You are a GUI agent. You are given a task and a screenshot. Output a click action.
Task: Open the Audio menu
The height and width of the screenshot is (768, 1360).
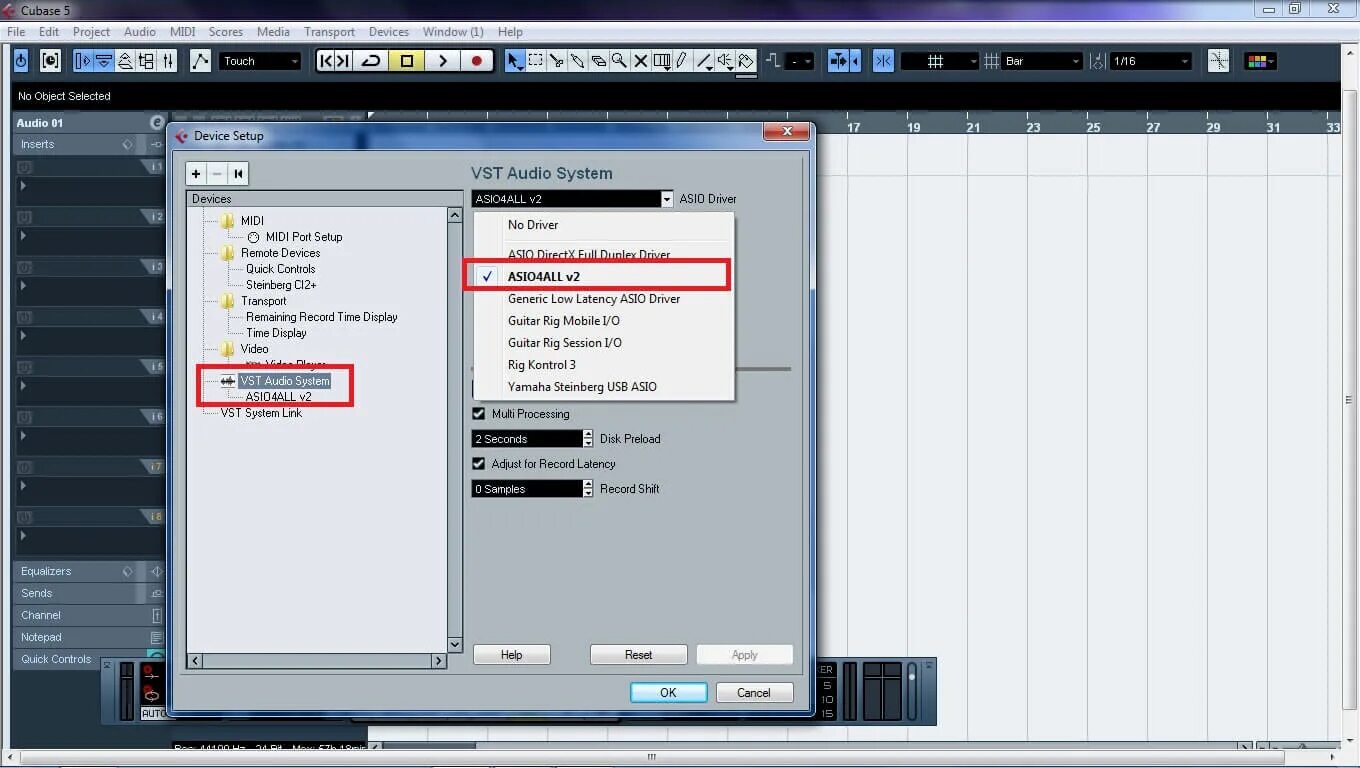click(x=140, y=32)
